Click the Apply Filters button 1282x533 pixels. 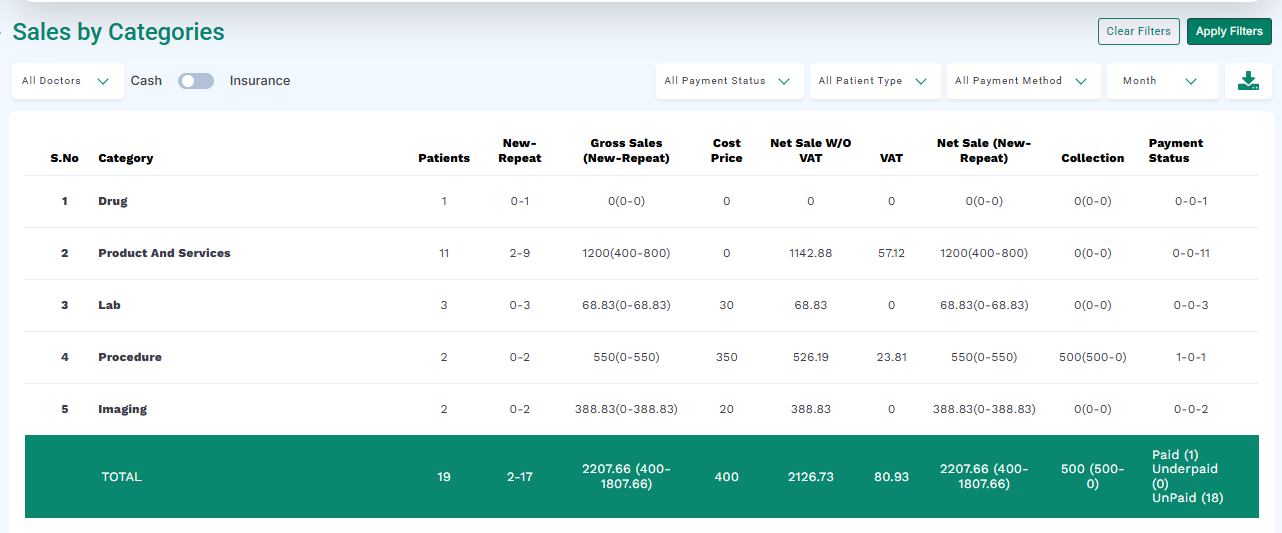pyautogui.click(x=1229, y=31)
